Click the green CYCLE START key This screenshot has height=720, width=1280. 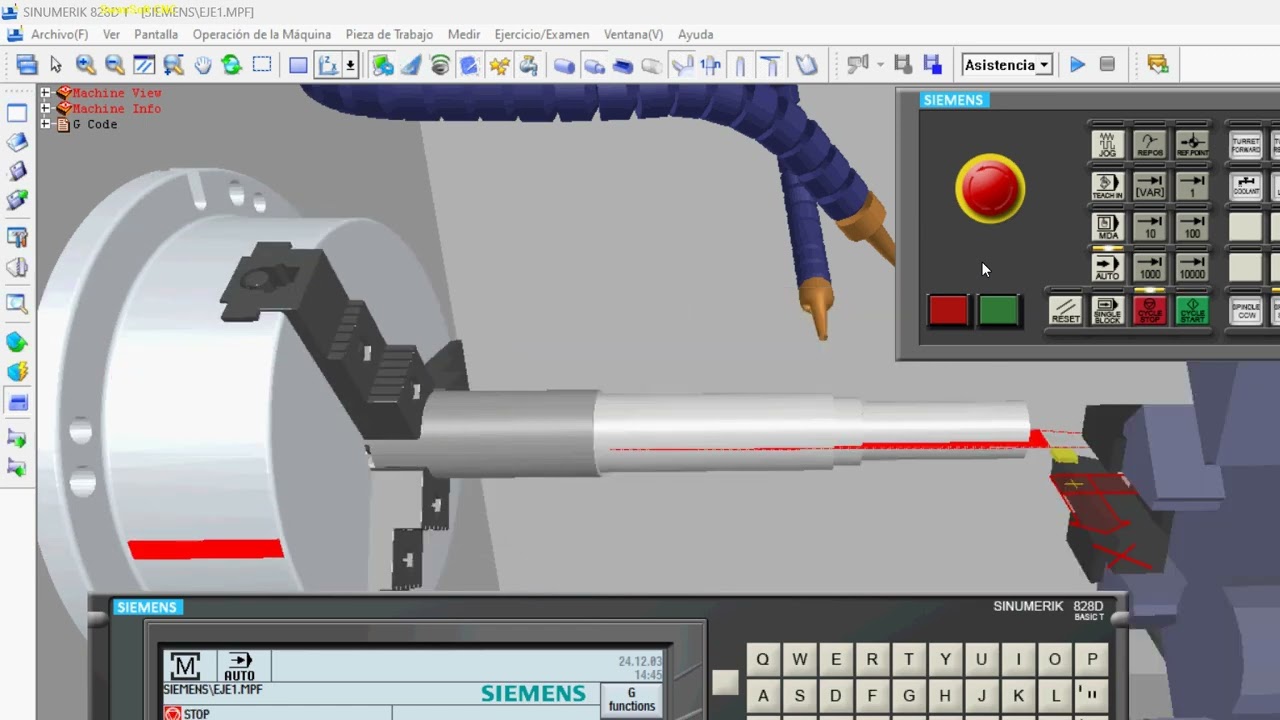tap(1192, 310)
